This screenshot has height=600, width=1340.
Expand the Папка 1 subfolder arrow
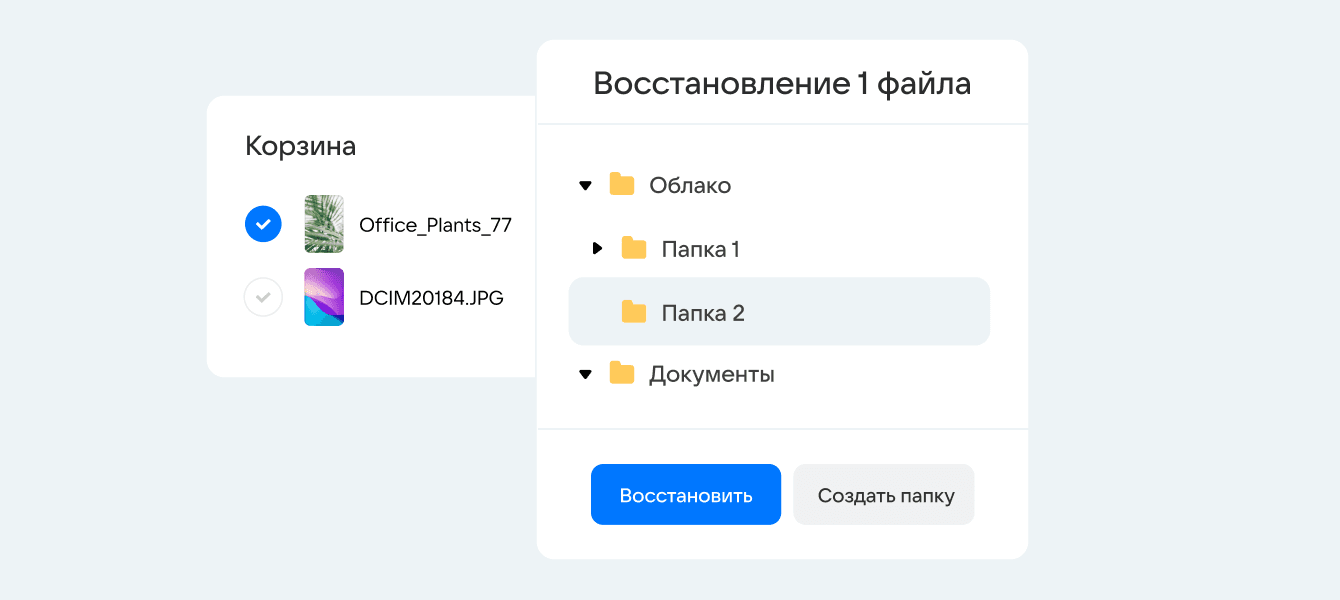(x=597, y=248)
